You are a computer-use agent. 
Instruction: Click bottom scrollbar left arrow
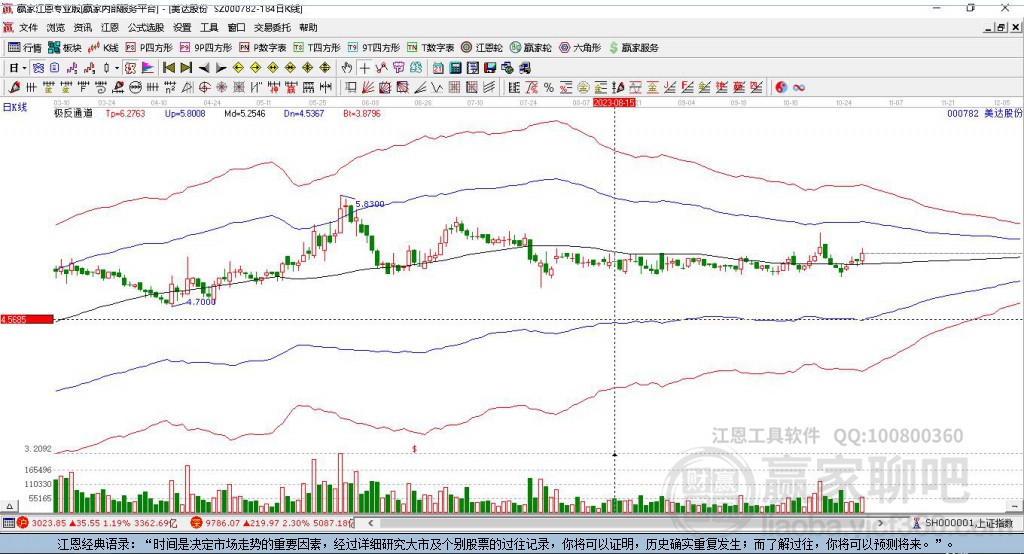pyautogui.click(x=371, y=523)
